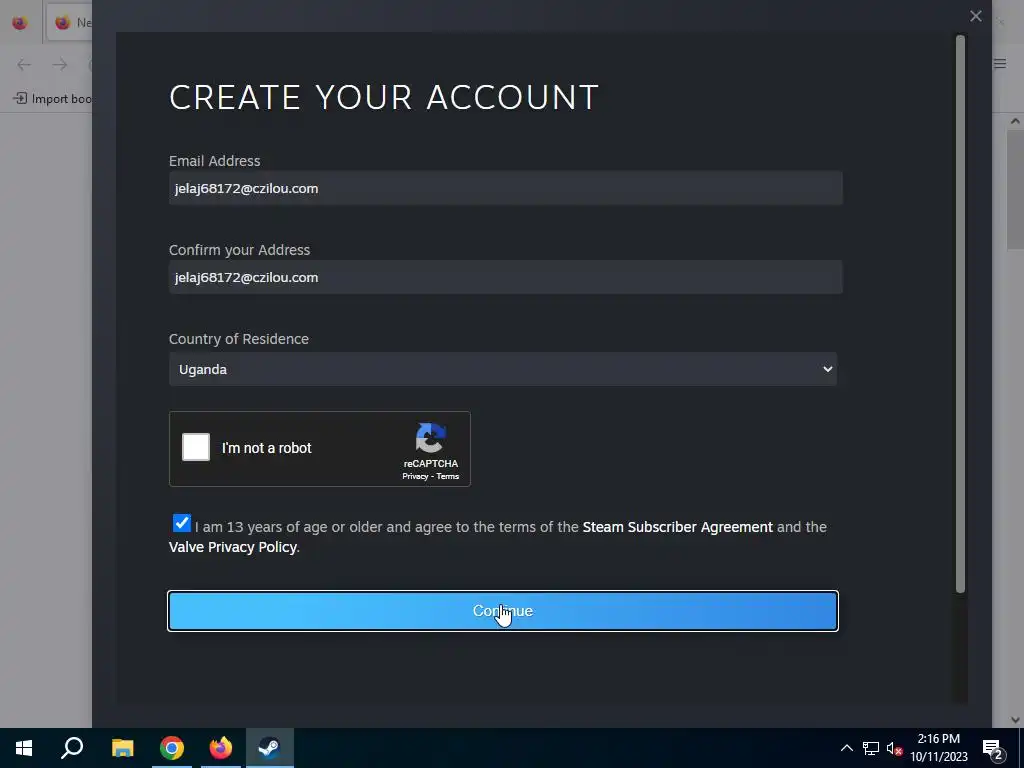Close the Create Your Account dialog
Screen dimensions: 1024x768
pyautogui.click(x=976, y=16)
